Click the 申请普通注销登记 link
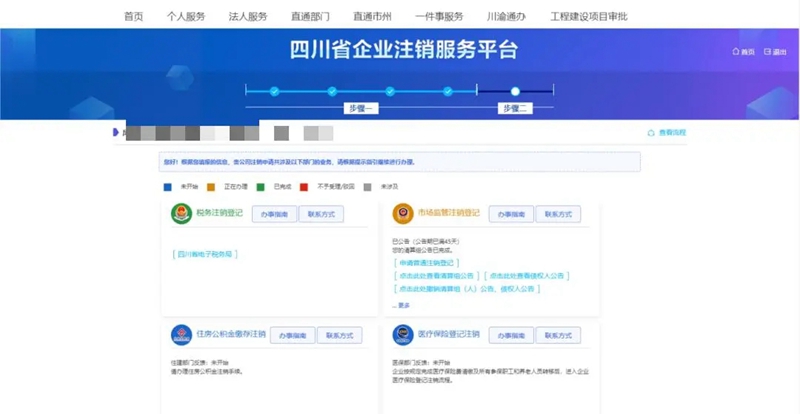This screenshot has width=800, height=414. point(426,263)
